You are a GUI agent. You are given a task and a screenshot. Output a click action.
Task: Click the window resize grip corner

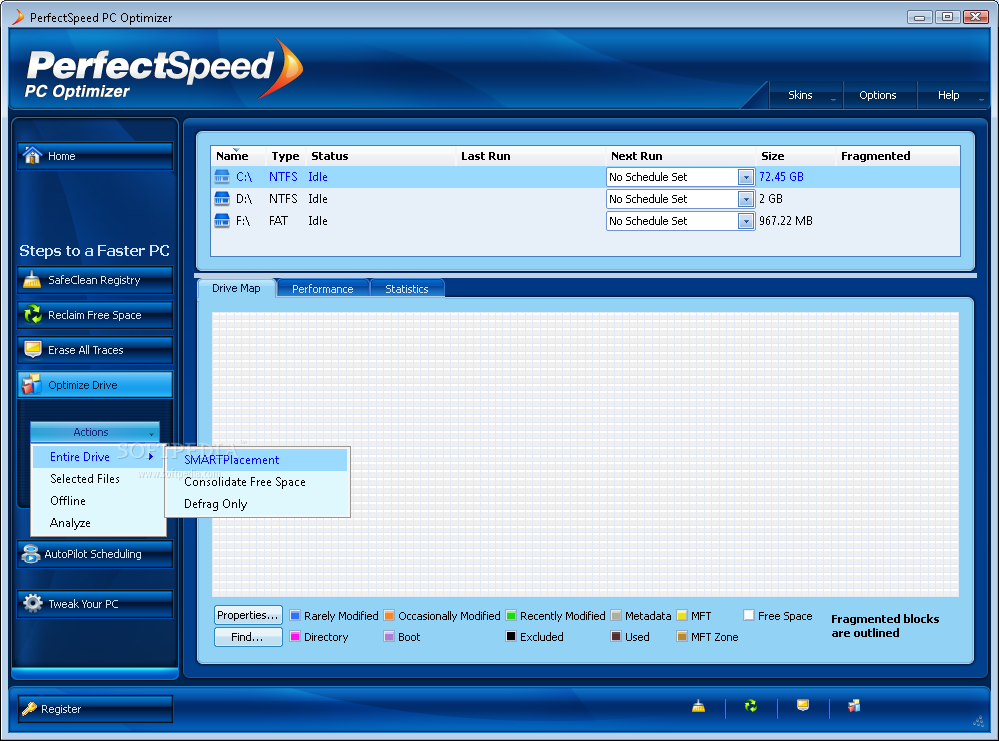979,721
